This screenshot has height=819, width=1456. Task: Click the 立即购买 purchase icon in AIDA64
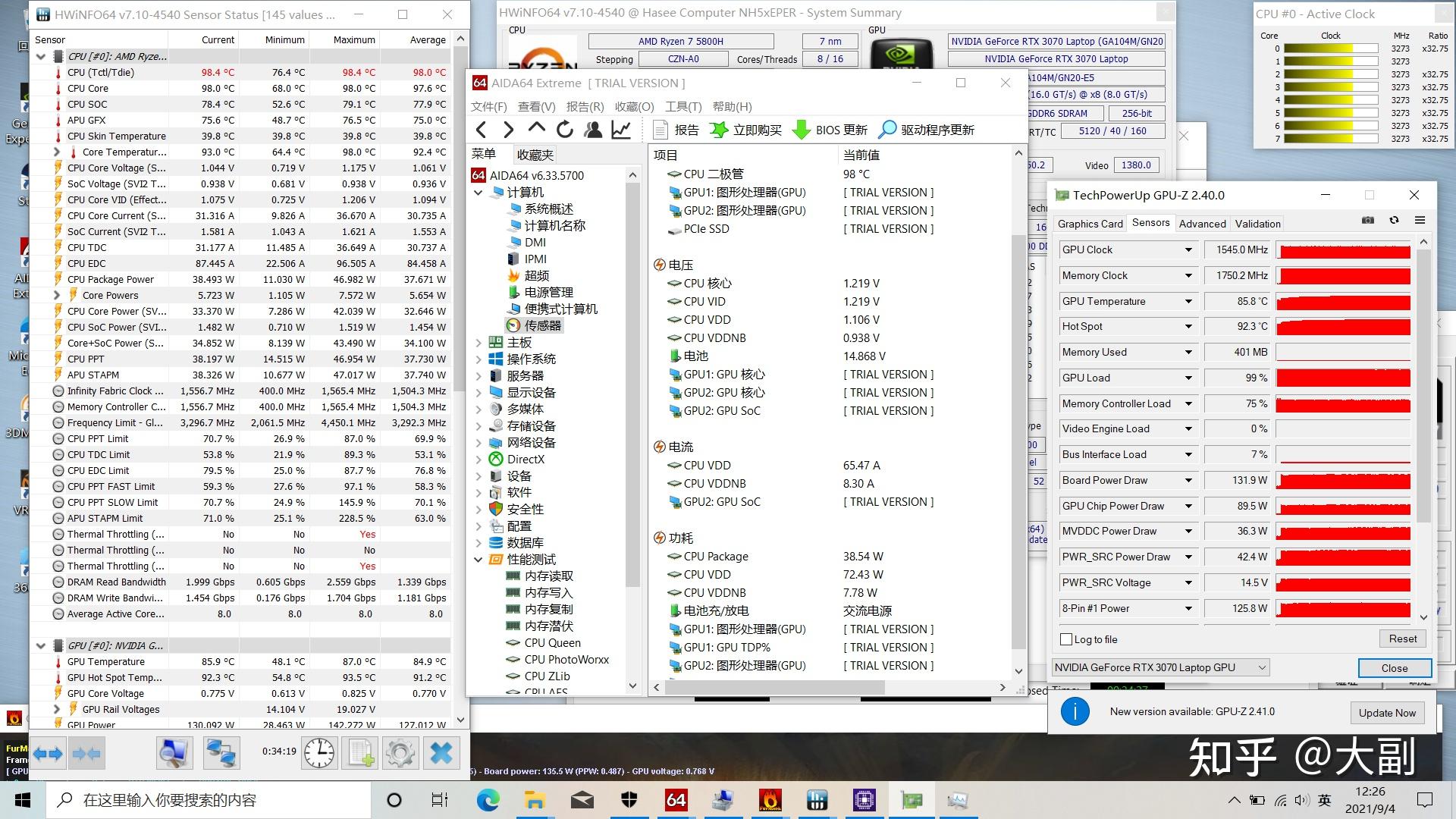tap(718, 130)
